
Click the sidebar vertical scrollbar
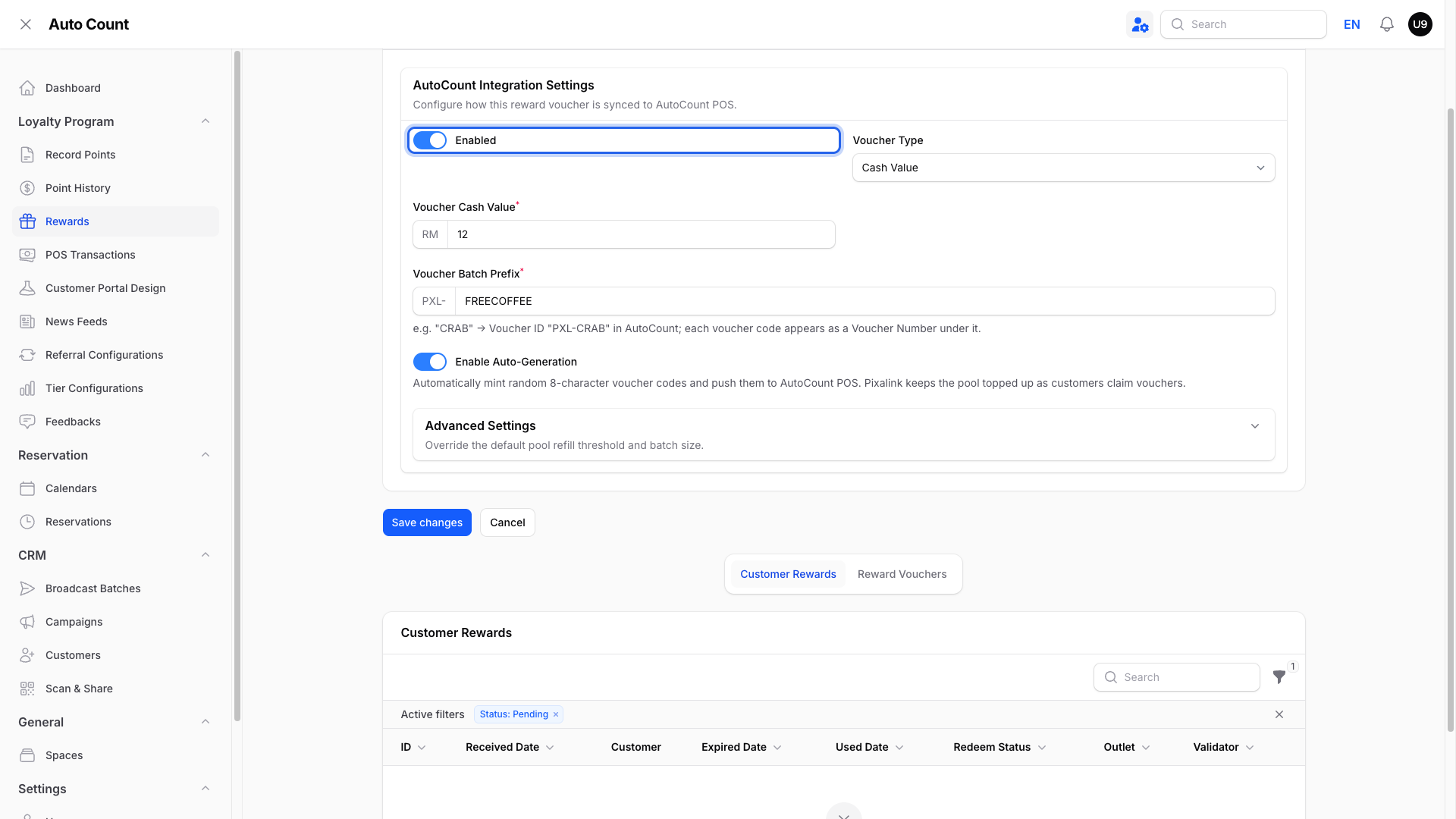237,386
